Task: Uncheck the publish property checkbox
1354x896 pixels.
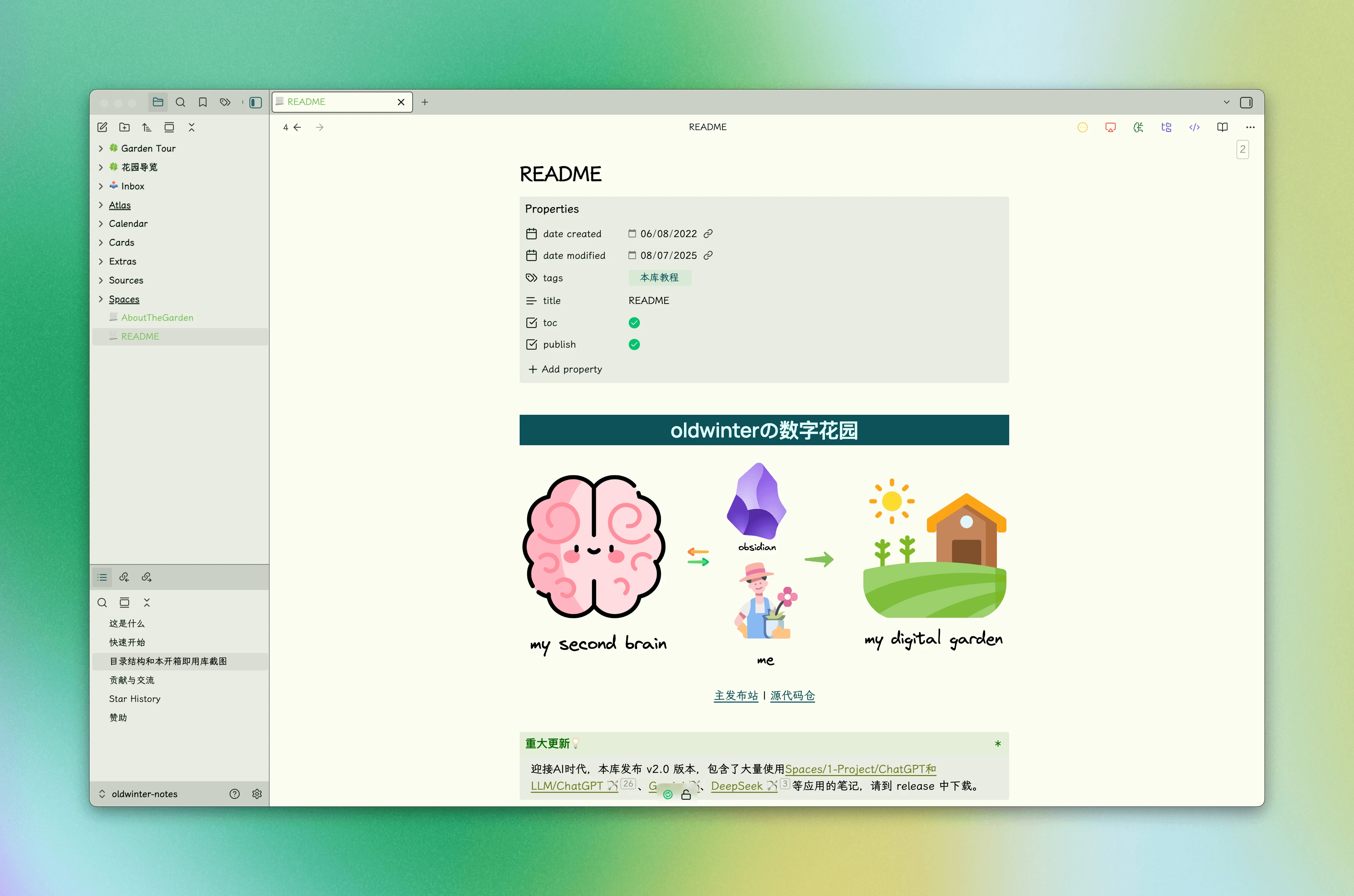Action: (634, 344)
